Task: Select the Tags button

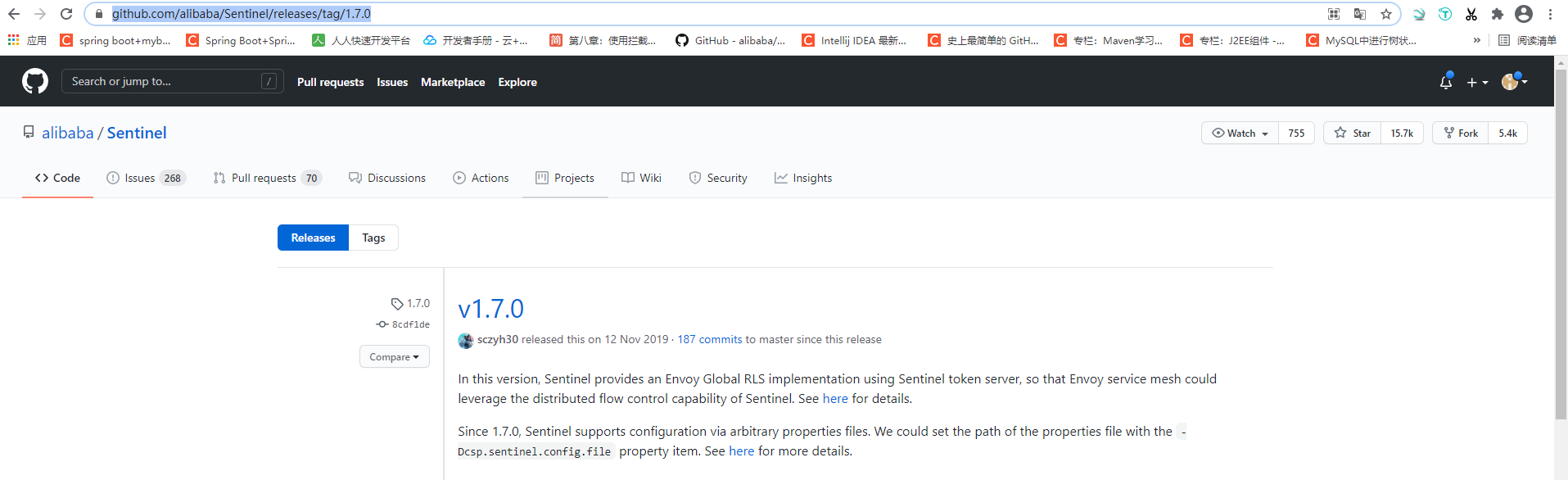Action: tap(373, 238)
